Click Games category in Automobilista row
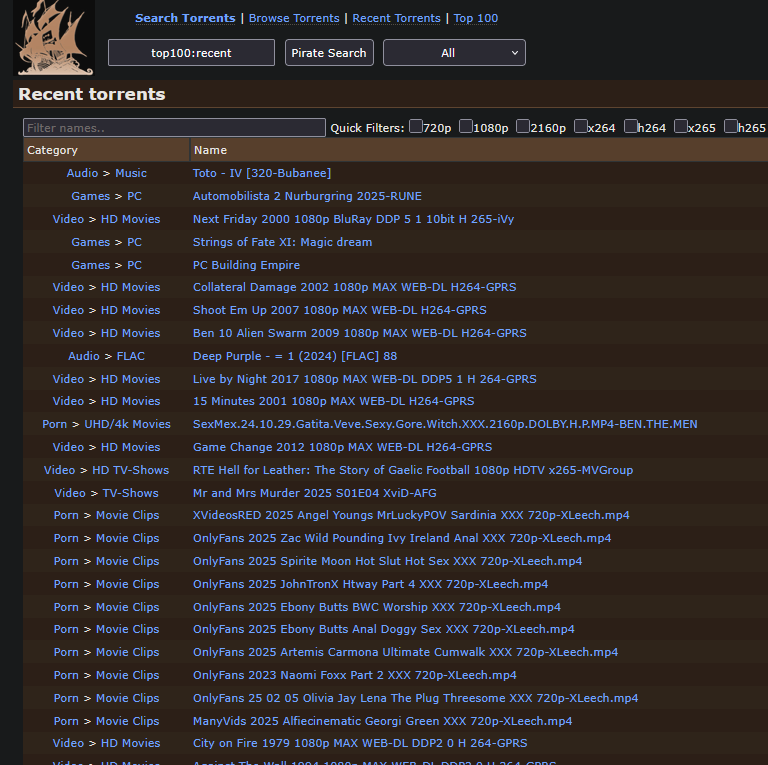Screen dimensions: 768x765 pos(91,196)
